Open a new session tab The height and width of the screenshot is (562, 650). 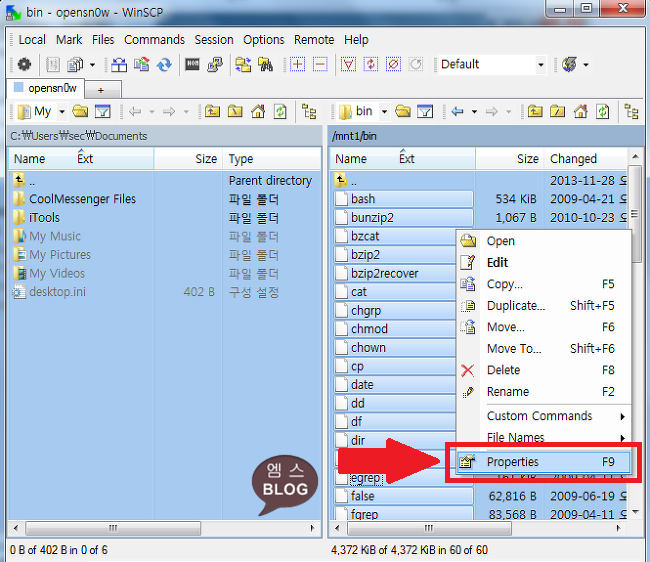click(103, 90)
